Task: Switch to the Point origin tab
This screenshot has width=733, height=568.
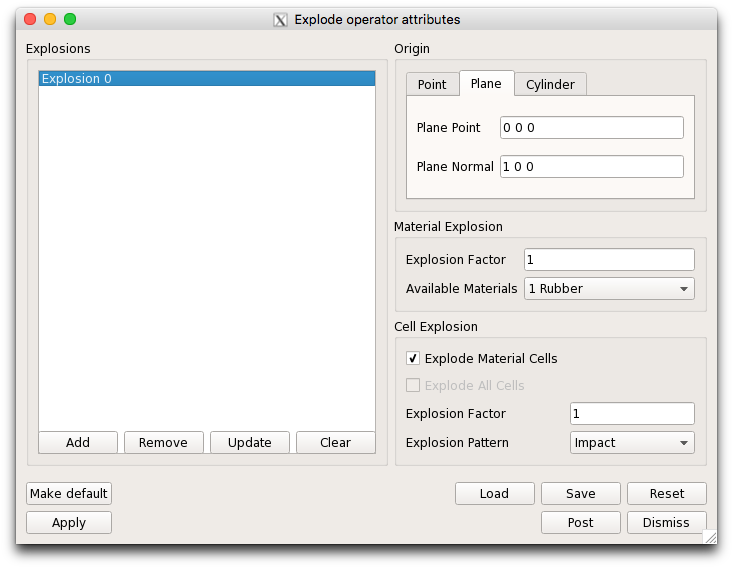Action: [432, 85]
